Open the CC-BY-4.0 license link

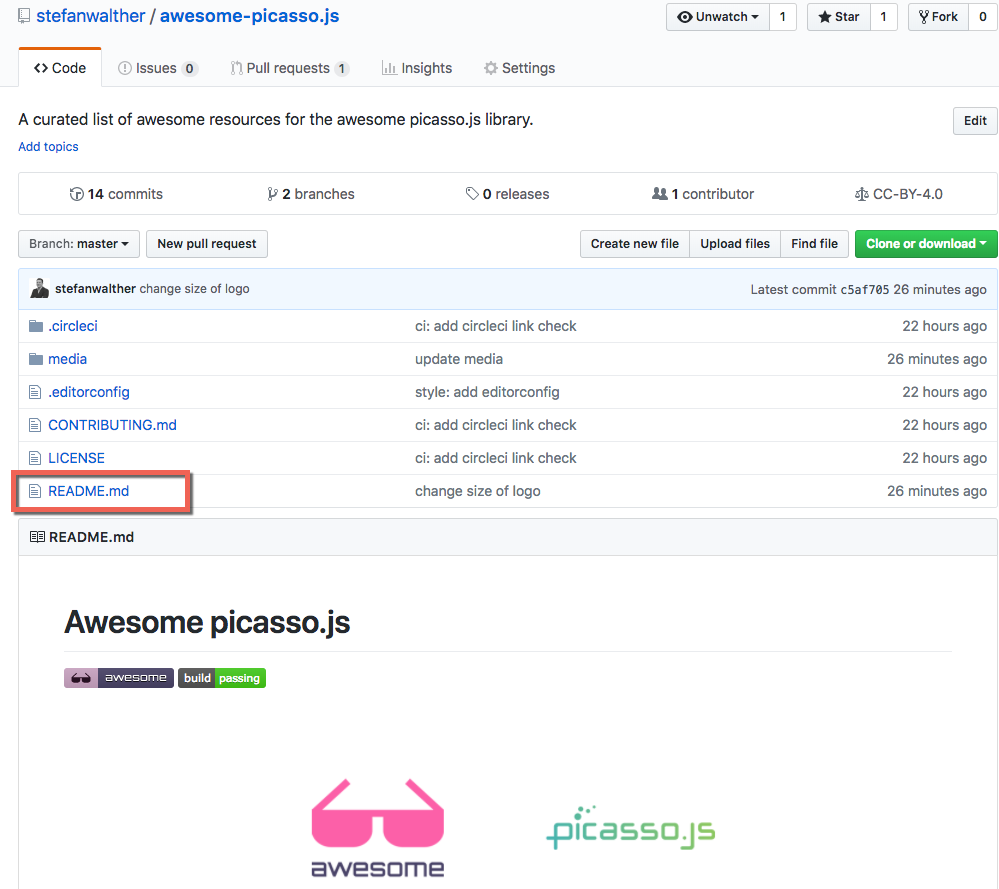(x=898, y=194)
